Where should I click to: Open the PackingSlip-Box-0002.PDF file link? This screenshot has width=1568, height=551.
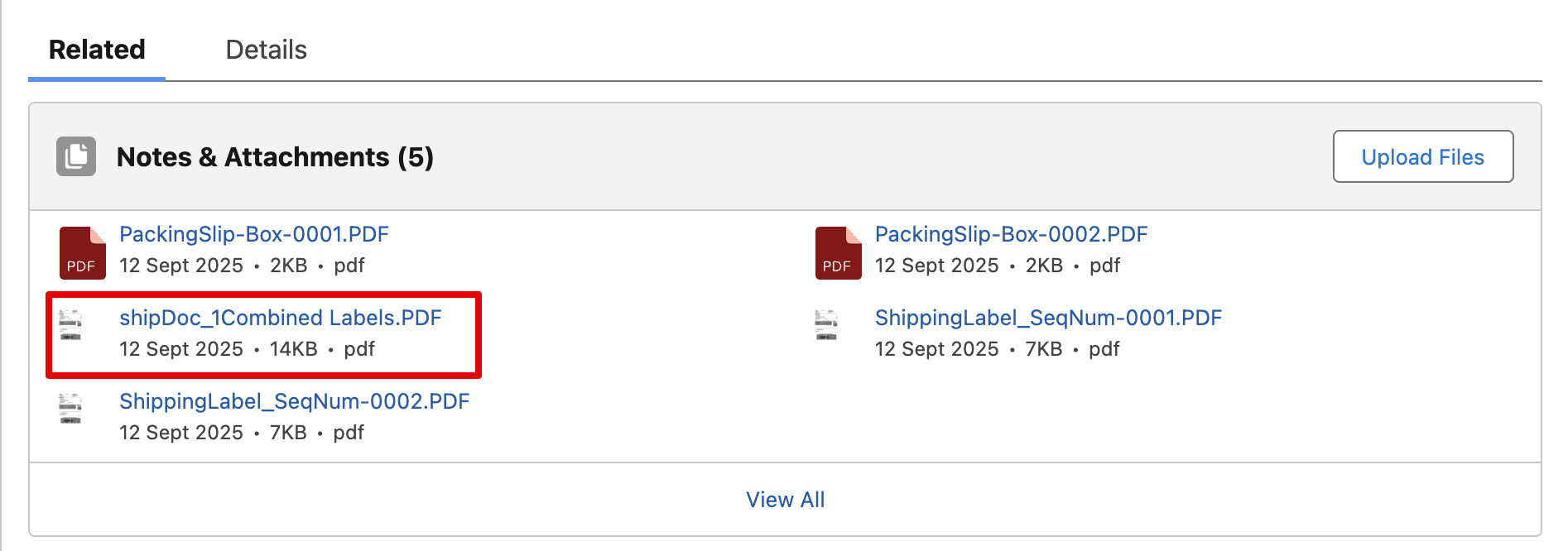pos(1011,234)
